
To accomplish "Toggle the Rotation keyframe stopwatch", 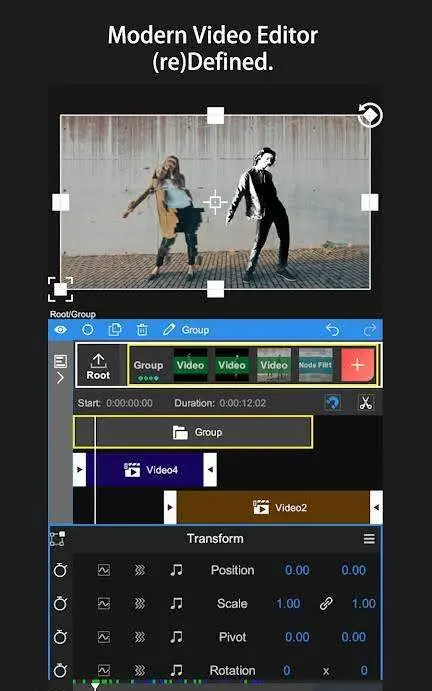I will [60, 670].
